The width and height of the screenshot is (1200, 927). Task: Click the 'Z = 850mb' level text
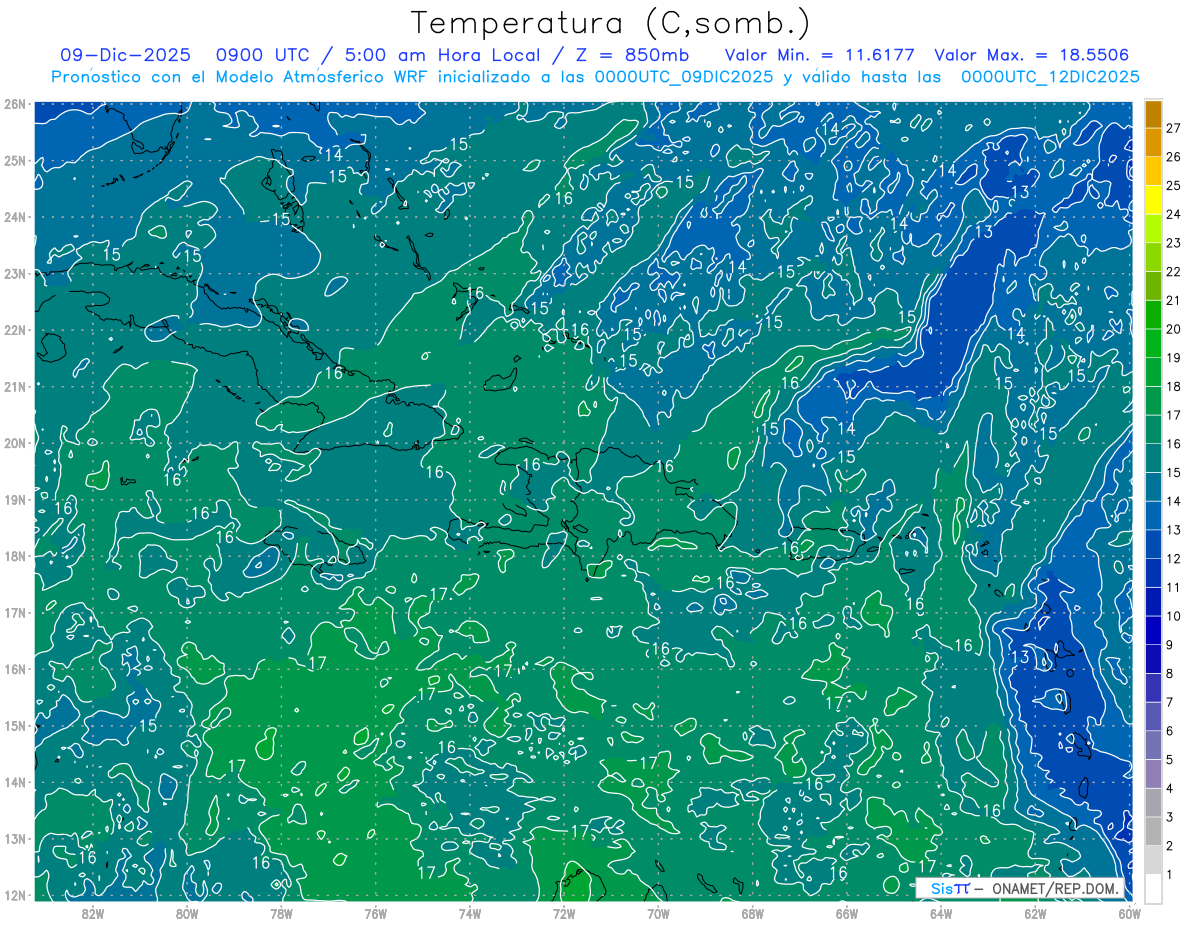632,55
